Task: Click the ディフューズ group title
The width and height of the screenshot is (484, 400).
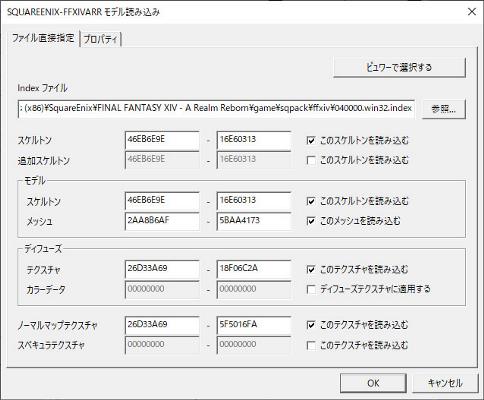Action: (x=43, y=249)
